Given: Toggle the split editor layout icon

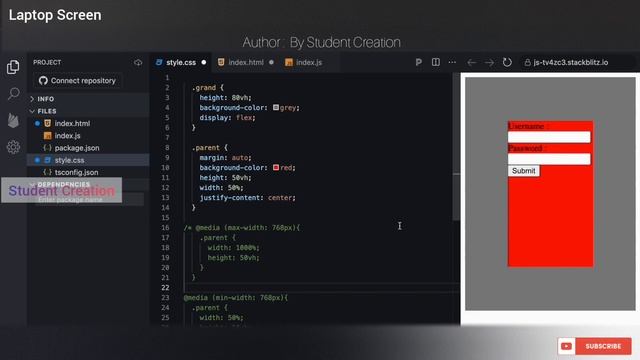Looking at the screenshot, I should coord(436,62).
